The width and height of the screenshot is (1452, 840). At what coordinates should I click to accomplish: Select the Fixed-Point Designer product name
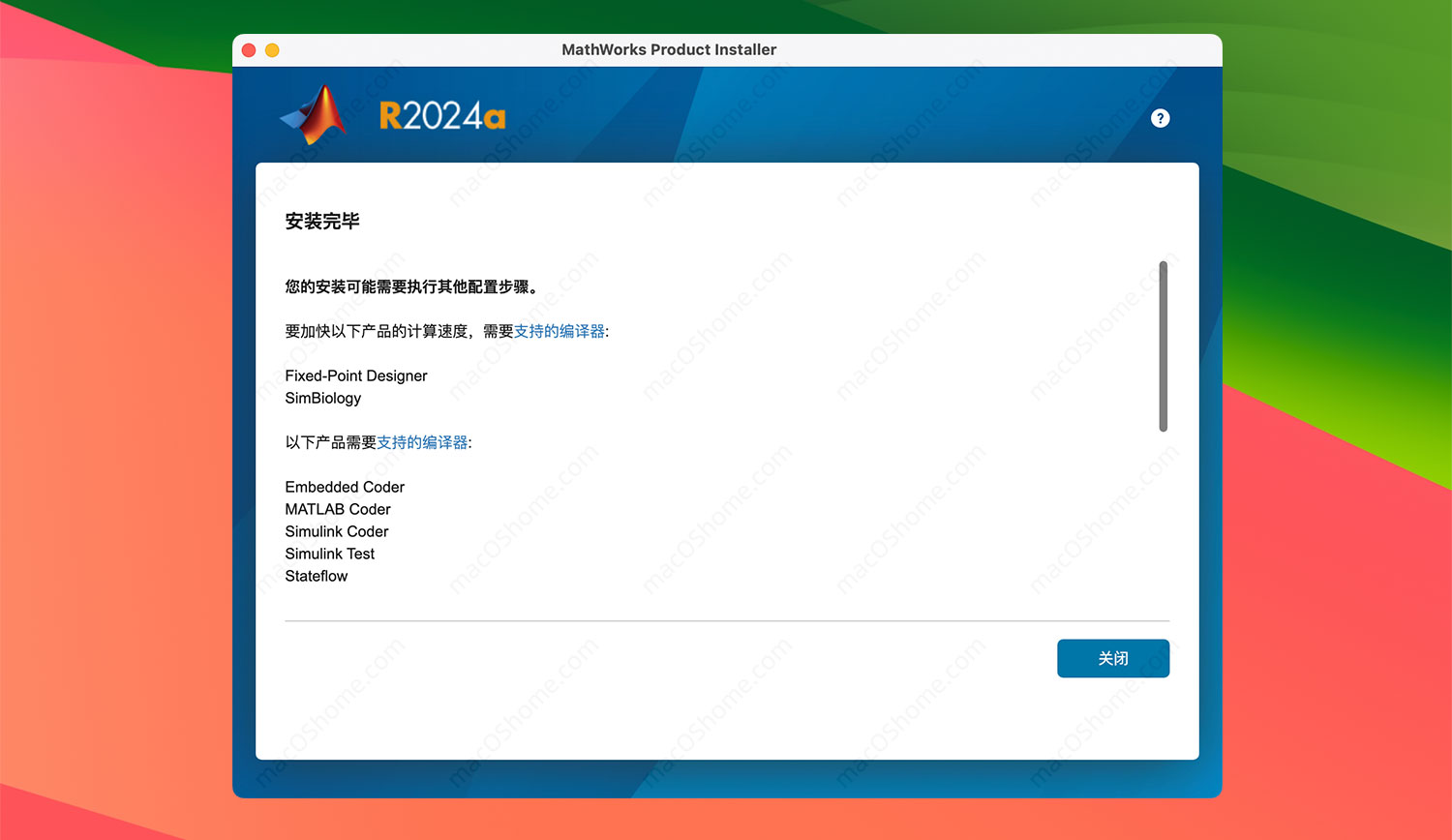pyautogui.click(x=355, y=375)
